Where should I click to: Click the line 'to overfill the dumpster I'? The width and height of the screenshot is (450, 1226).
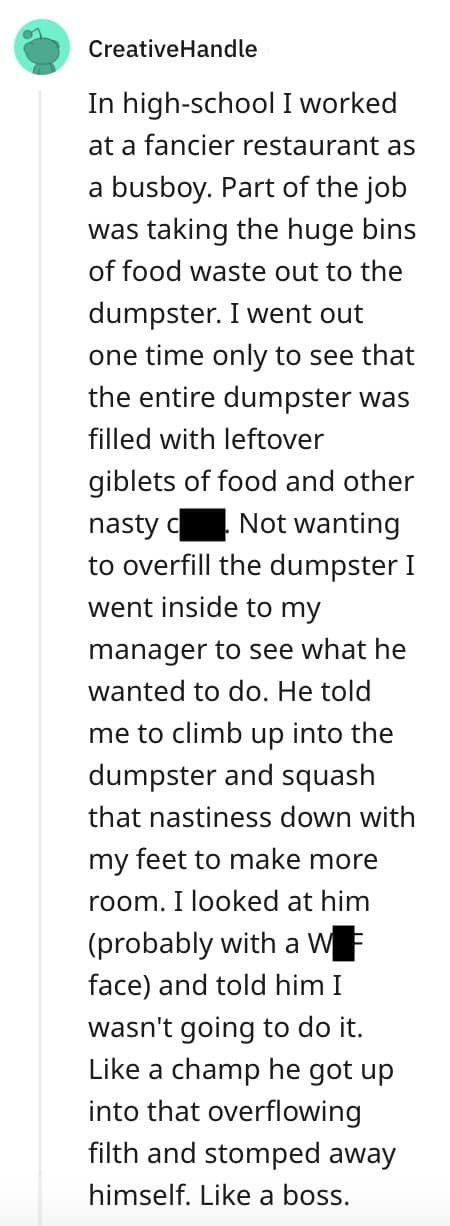[251, 565]
